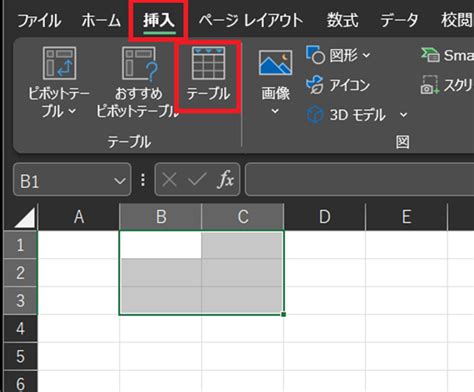474x392 pixels.
Task: Expand the 3D モデル dropdown arrow
Action: 403,115
